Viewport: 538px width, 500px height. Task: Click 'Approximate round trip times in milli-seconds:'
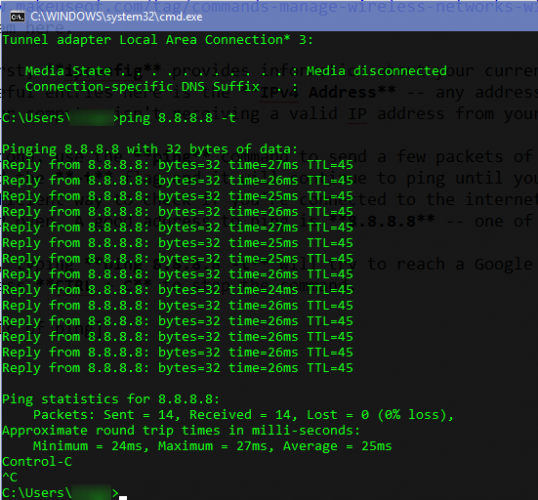tap(181, 431)
